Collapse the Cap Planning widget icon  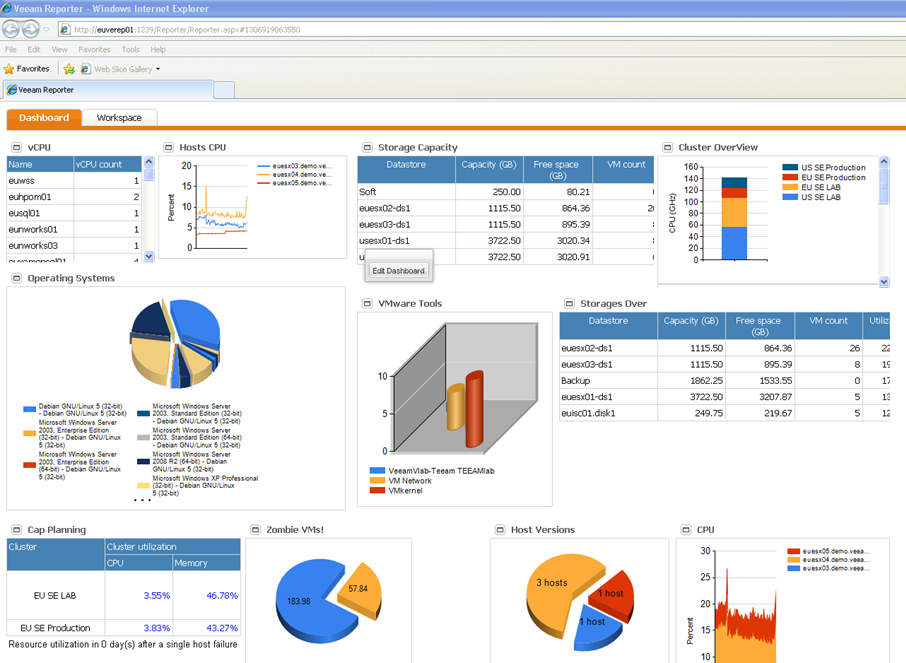click(x=16, y=529)
